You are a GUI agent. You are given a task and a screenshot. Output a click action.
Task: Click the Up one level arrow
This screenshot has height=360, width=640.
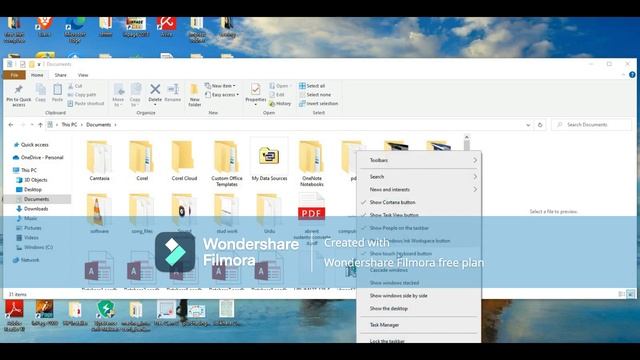(40, 125)
